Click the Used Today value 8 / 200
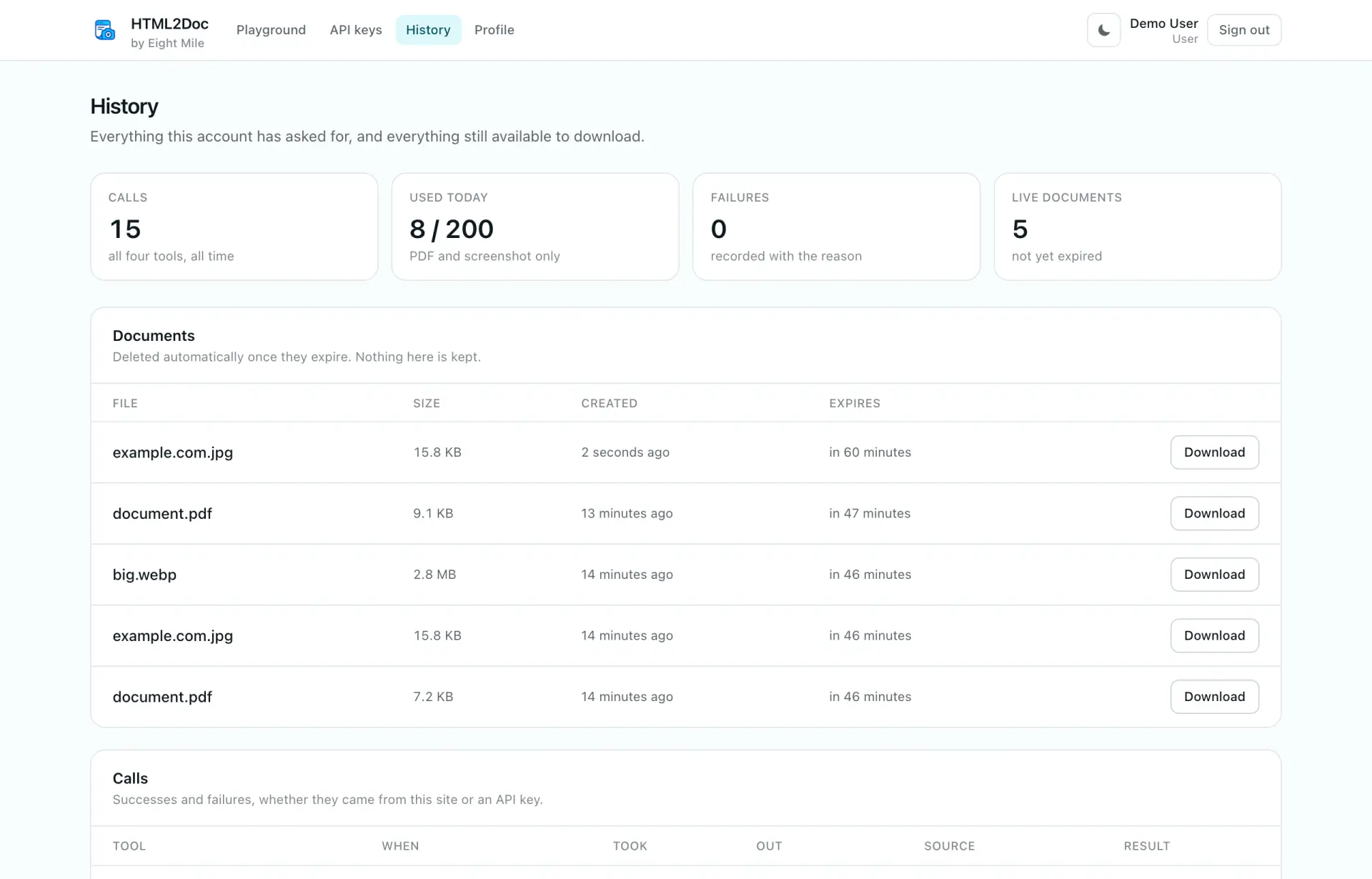The height and width of the screenshot is (879, 1372). coord(452,229)
